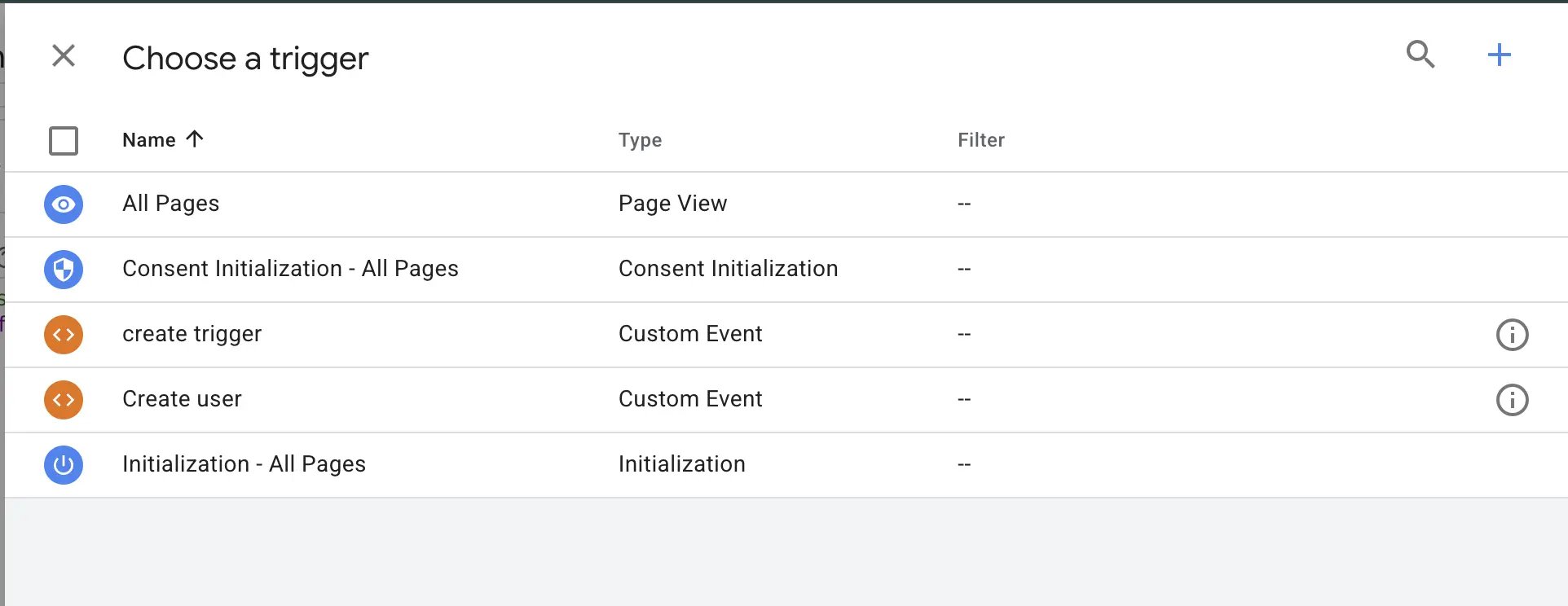Toggle the select-all checkbox in header
1568x606 pixels.
[x=64, y=140]
